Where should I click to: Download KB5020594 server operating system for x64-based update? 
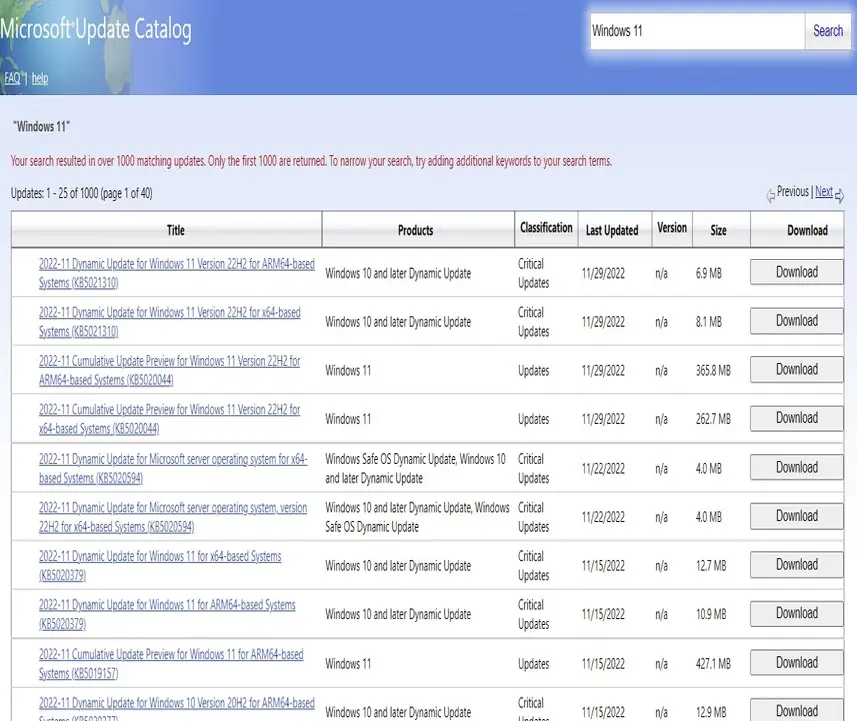pos(796,467)
